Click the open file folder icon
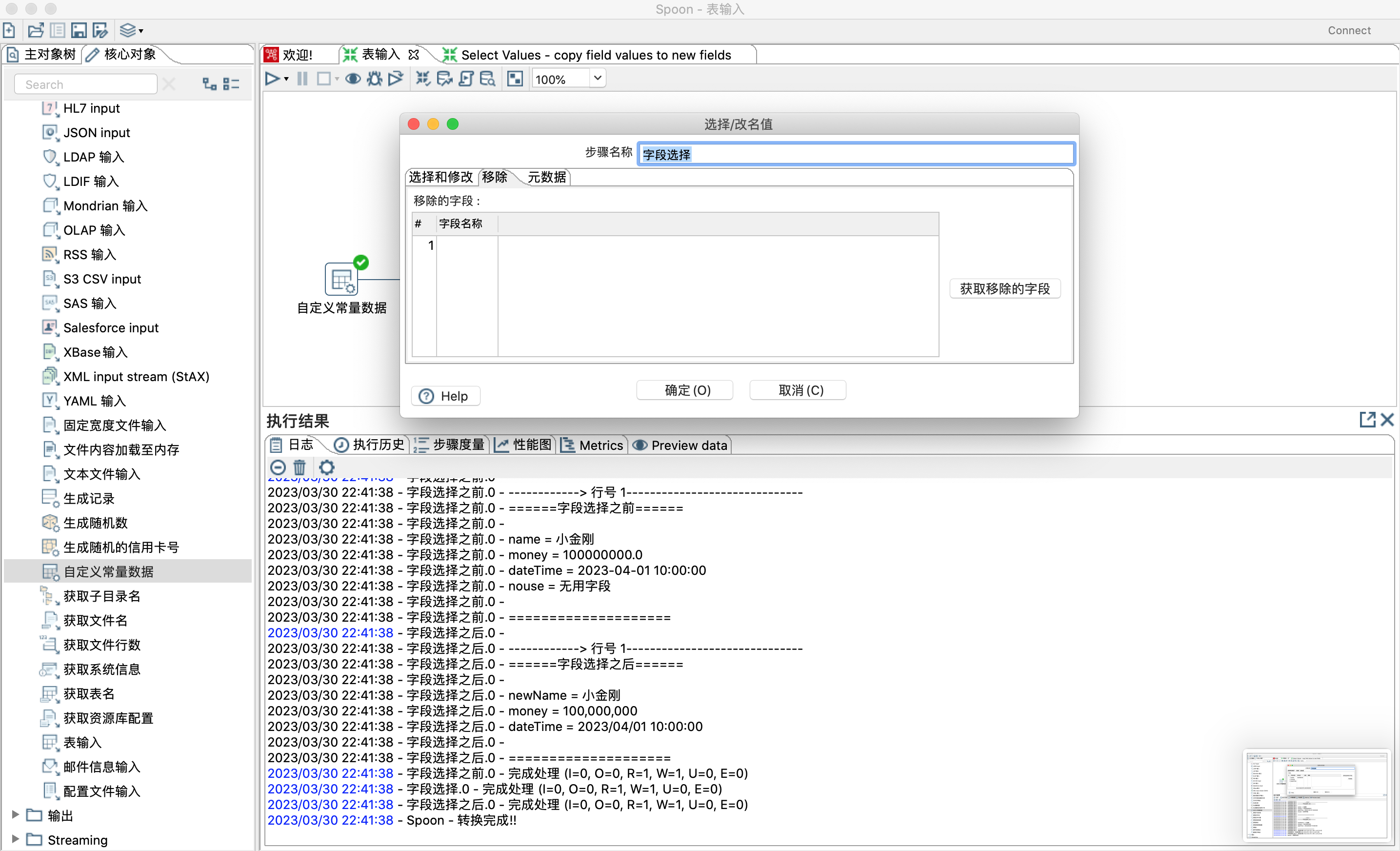Image resolution: width=1400 pixels, height=851 pixels. coord(35,30)
